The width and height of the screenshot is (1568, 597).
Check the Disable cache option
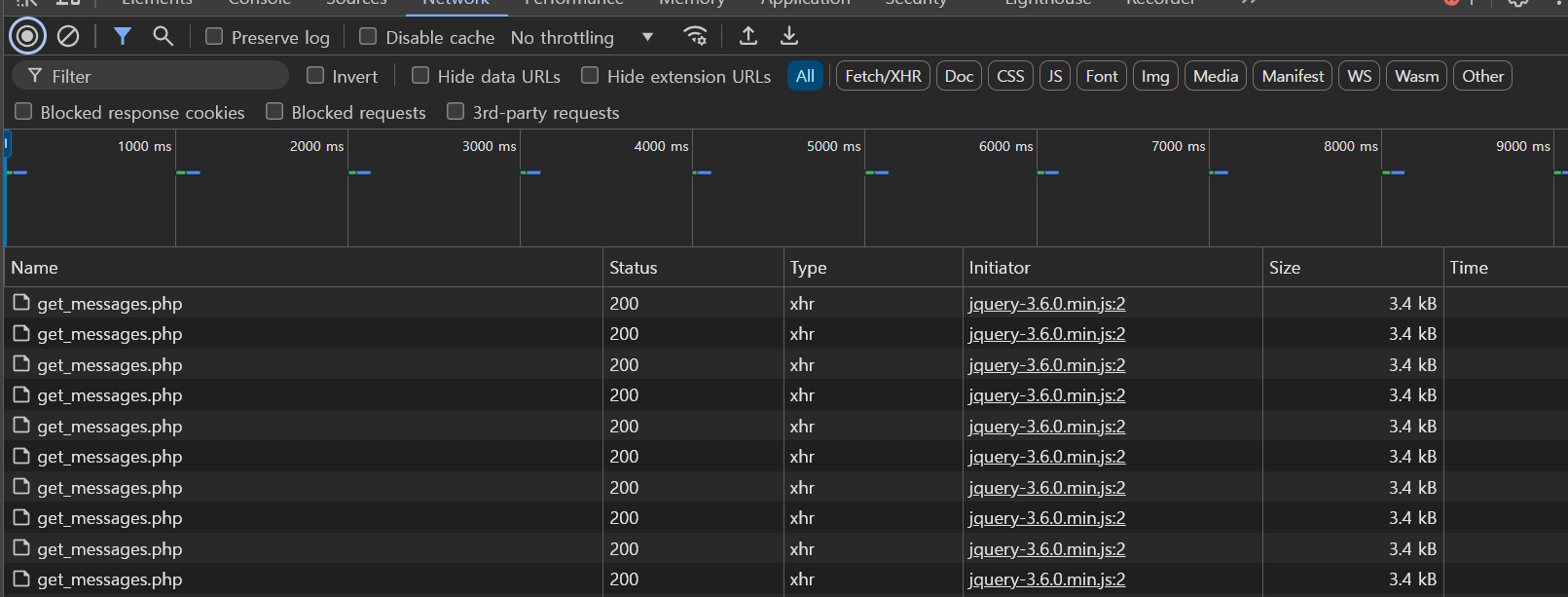(x=368, y=37)
